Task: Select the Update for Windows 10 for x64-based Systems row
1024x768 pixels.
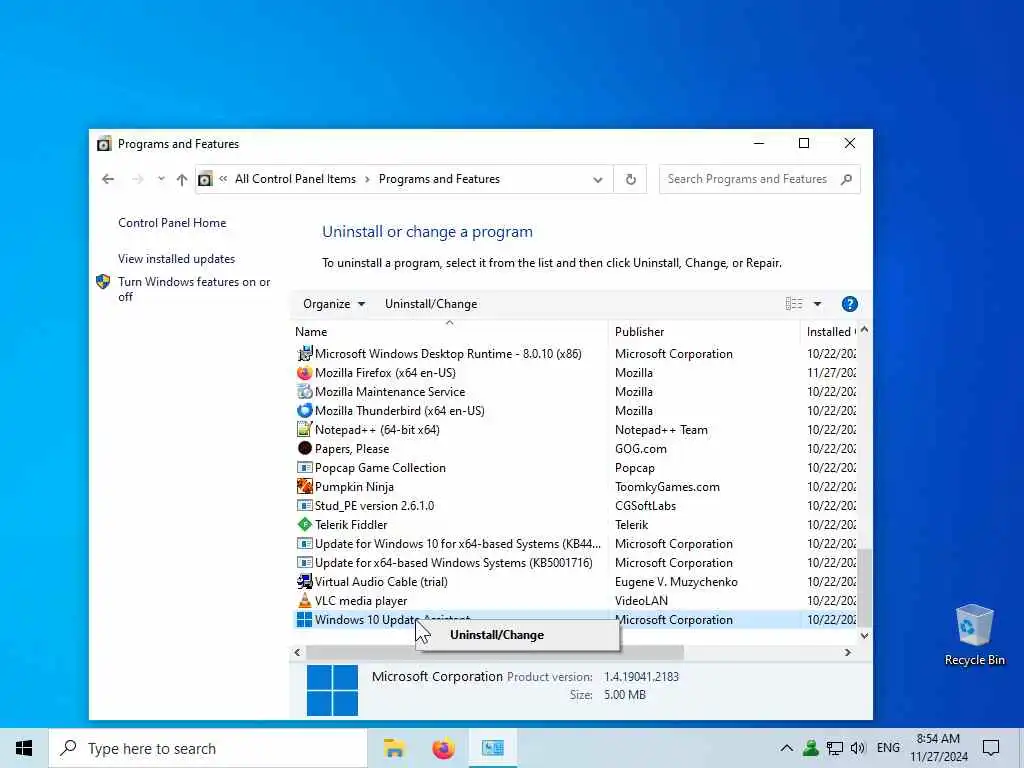Action: (x=575, y=544)
